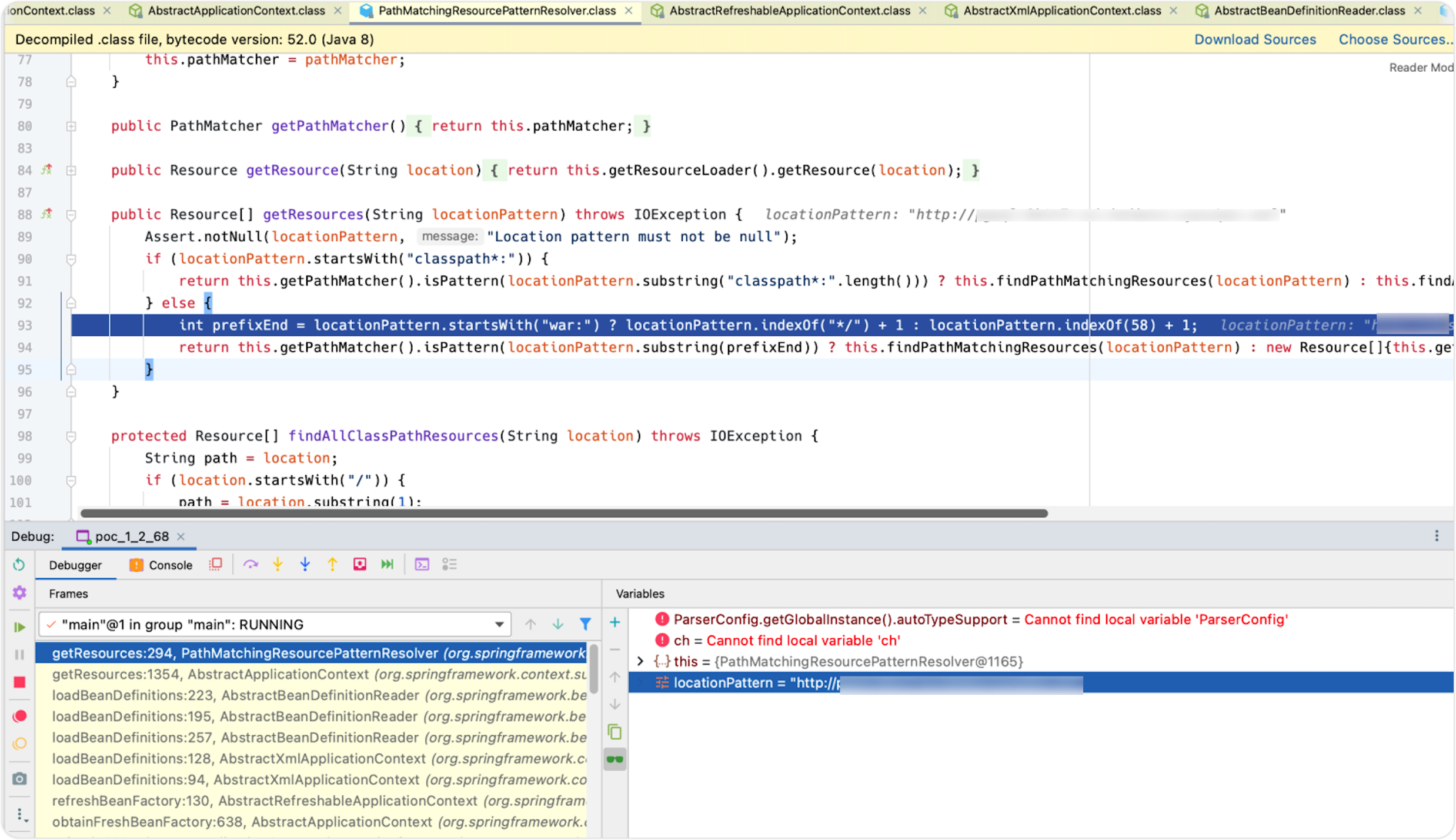The height and width of the screenshot is (840, 1456).
Task: Select frame refreshBeanFactory:130 AbstractRefreshableApplicationContext
Action: pos(311,801)
